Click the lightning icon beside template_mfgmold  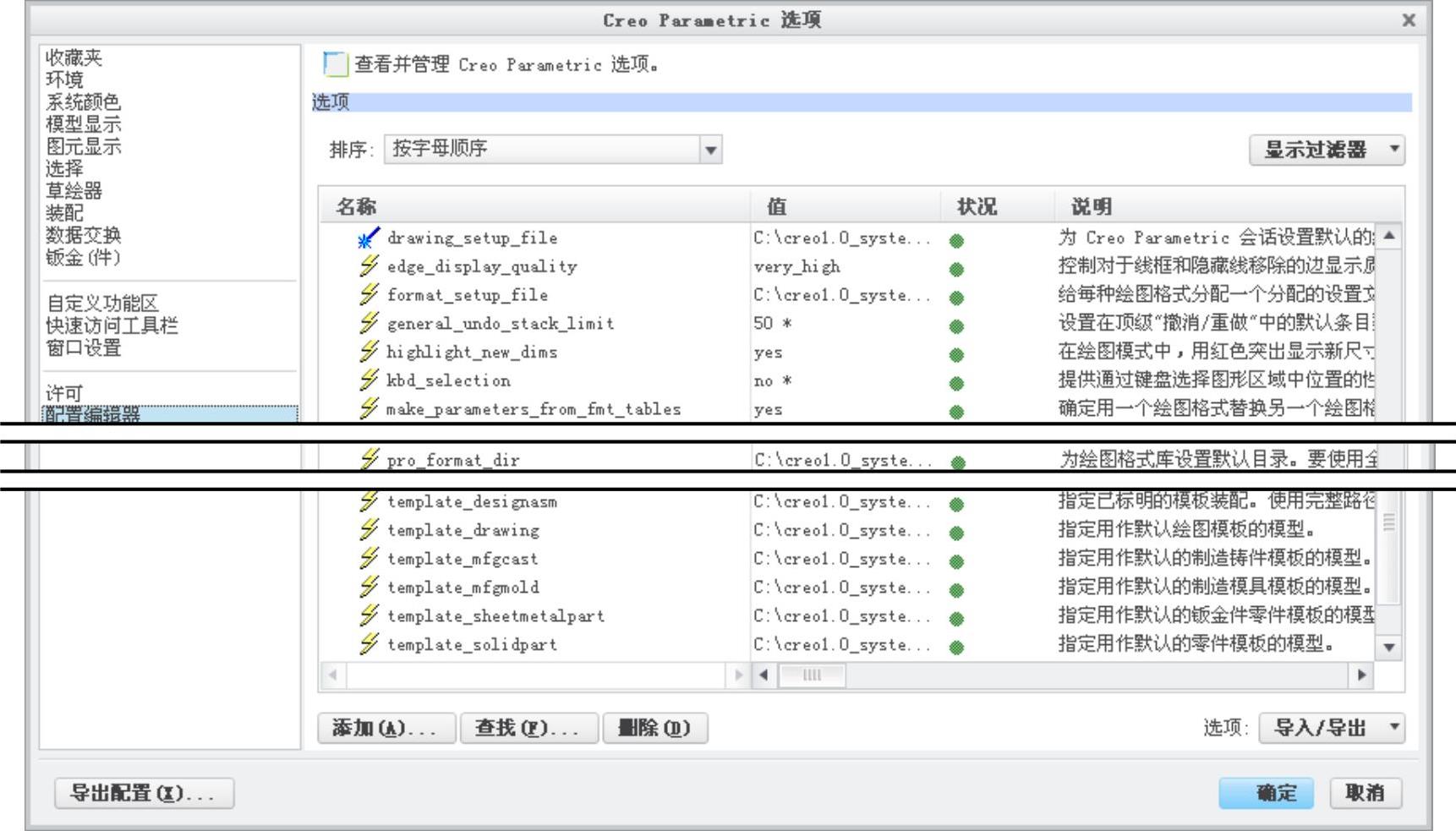[x=369, y=588]
